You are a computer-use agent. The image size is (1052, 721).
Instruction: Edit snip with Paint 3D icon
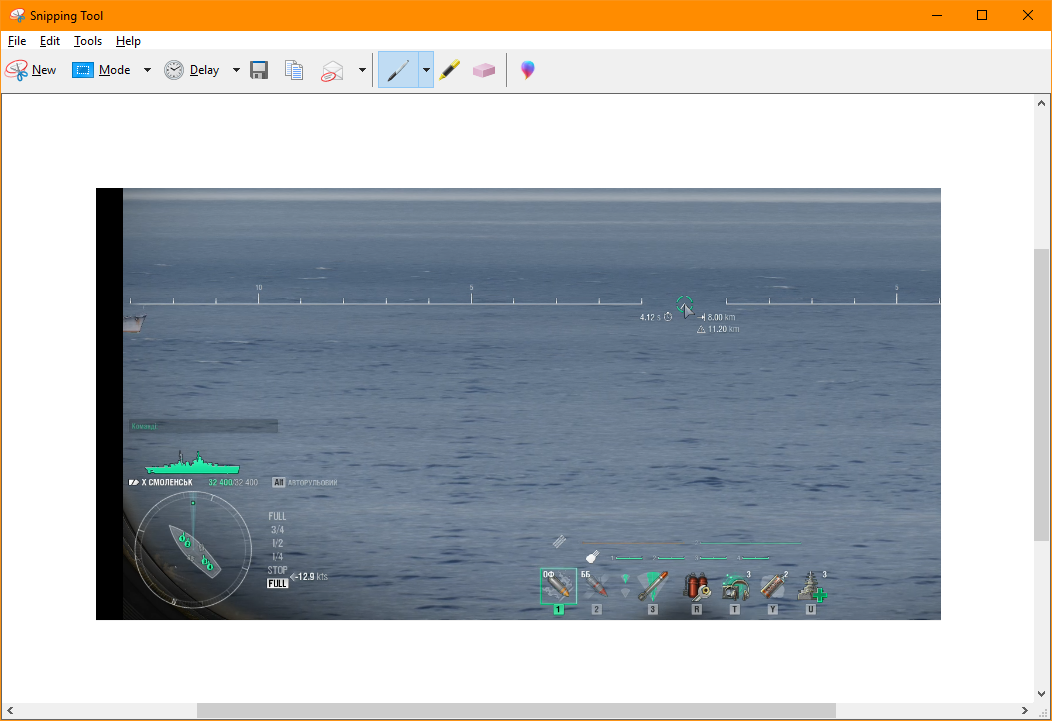pos(528,70)
